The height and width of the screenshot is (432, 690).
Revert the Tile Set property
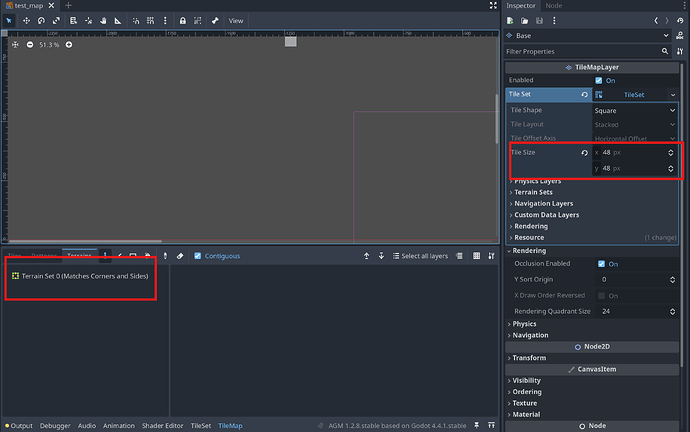coord(584,95)
